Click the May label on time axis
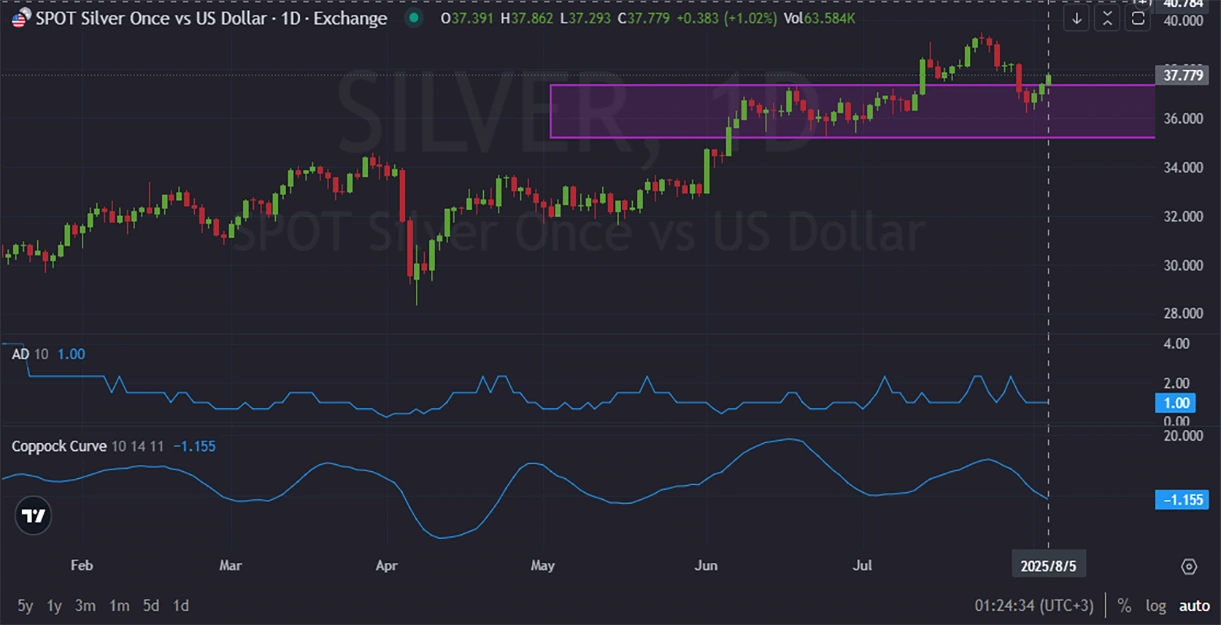This screenshot has height=625, width=1221. [x=543, y=566]
